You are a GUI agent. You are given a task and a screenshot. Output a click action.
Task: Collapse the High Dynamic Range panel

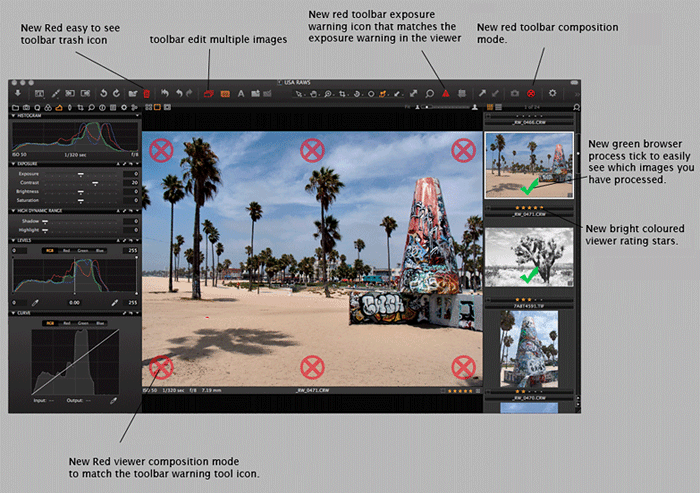point(13,211)
